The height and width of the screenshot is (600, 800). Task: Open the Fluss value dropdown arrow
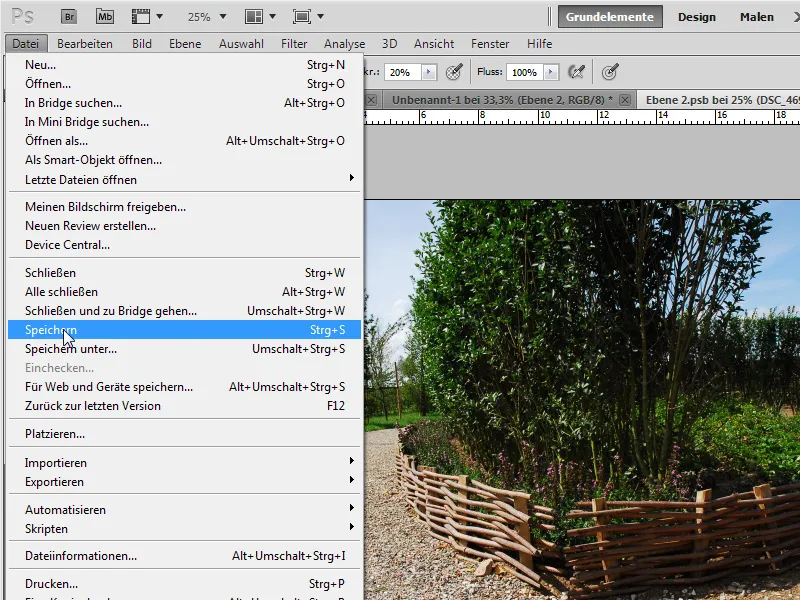pyautogui.click(x=550, y=72)
